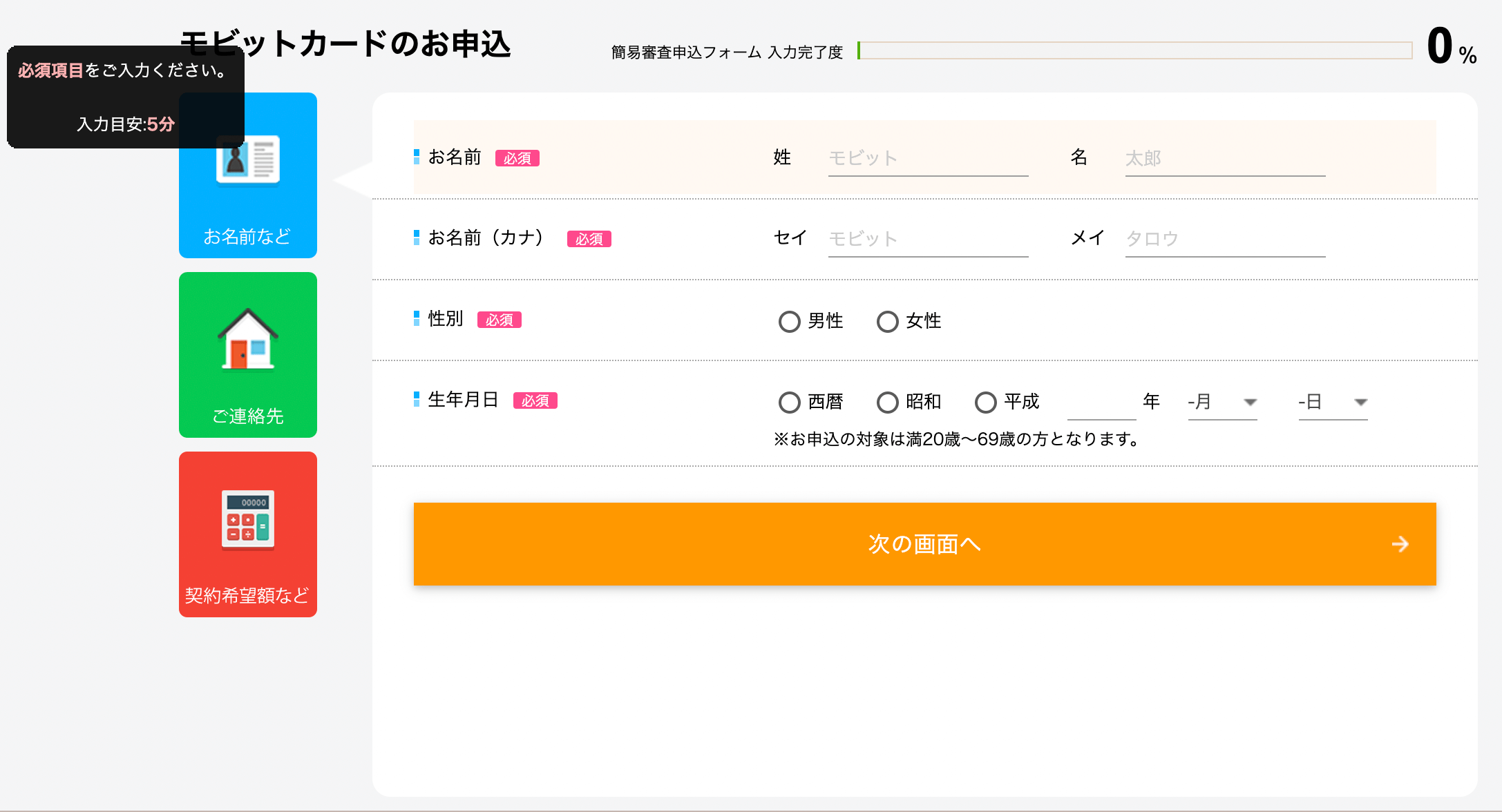Open the 月 month dropdown

1222,402
